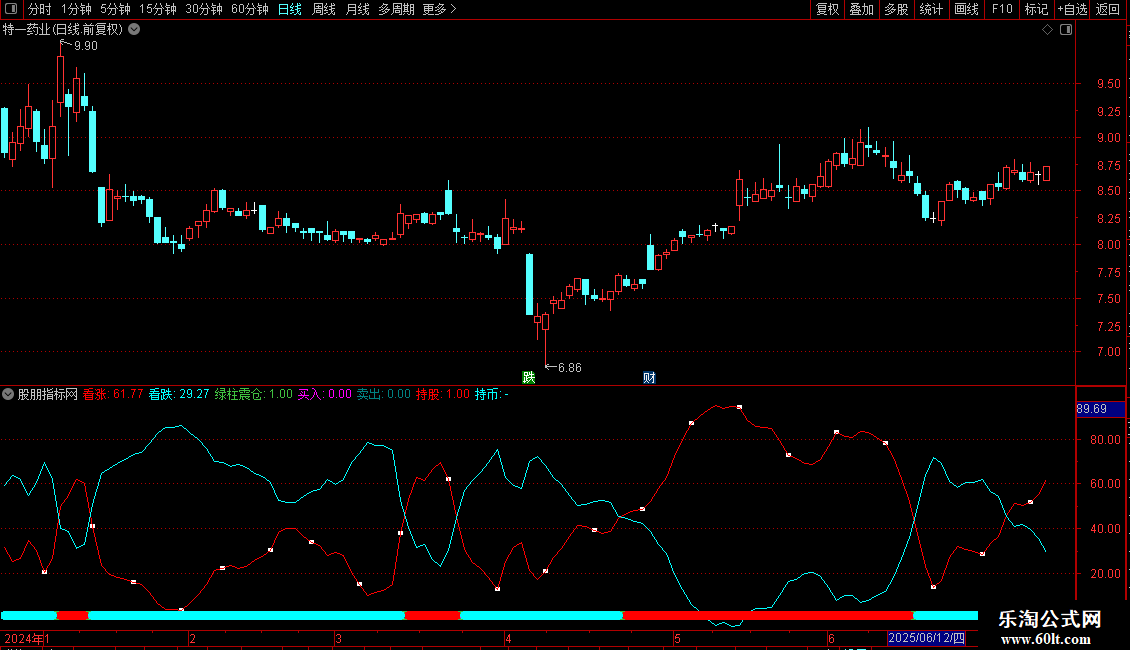Open the 叠加 overlay option
This screenshot has height=650, width=1130.
tap(861, 9)
